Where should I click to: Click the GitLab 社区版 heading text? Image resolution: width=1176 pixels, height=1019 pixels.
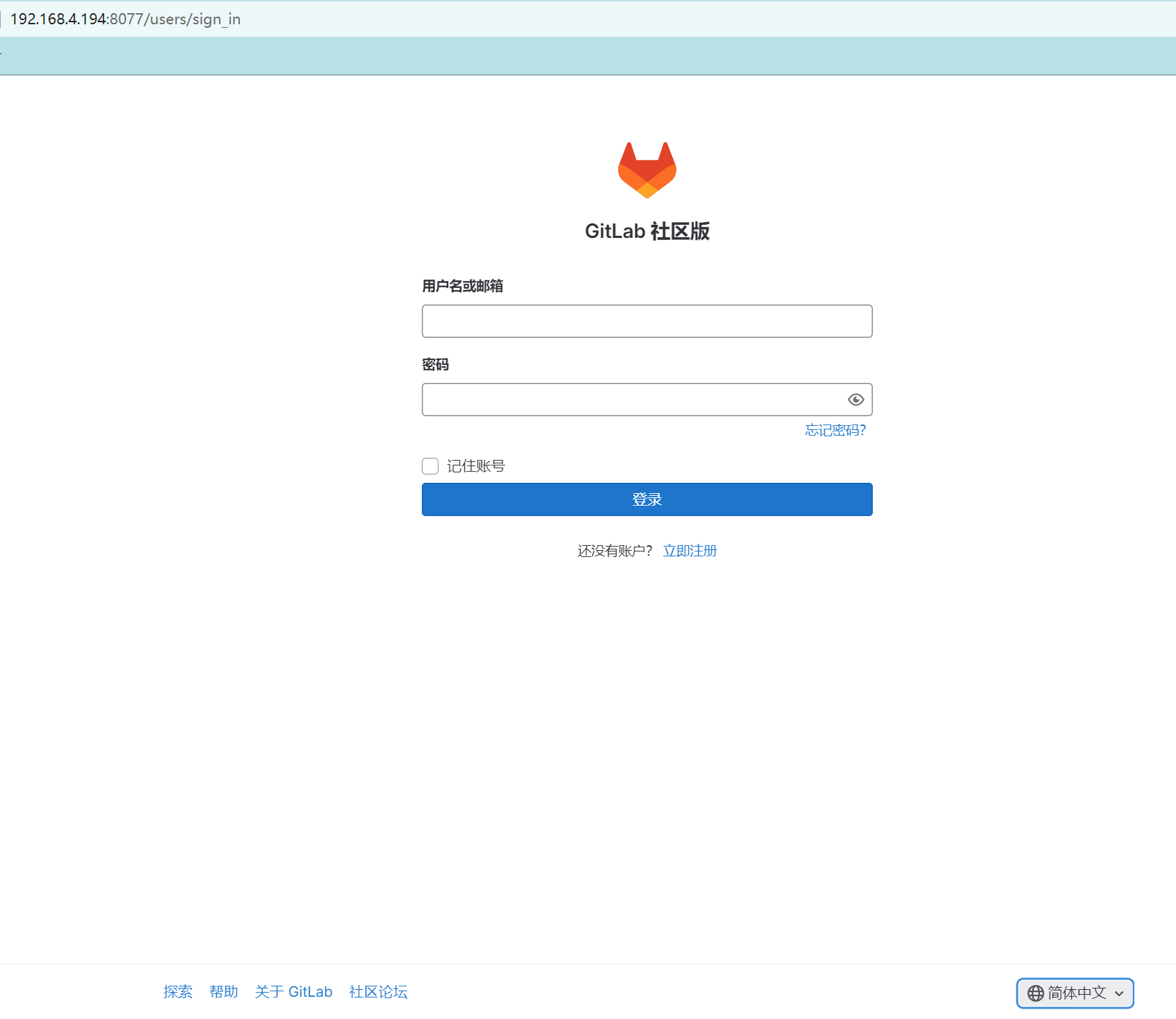(647, 231)
